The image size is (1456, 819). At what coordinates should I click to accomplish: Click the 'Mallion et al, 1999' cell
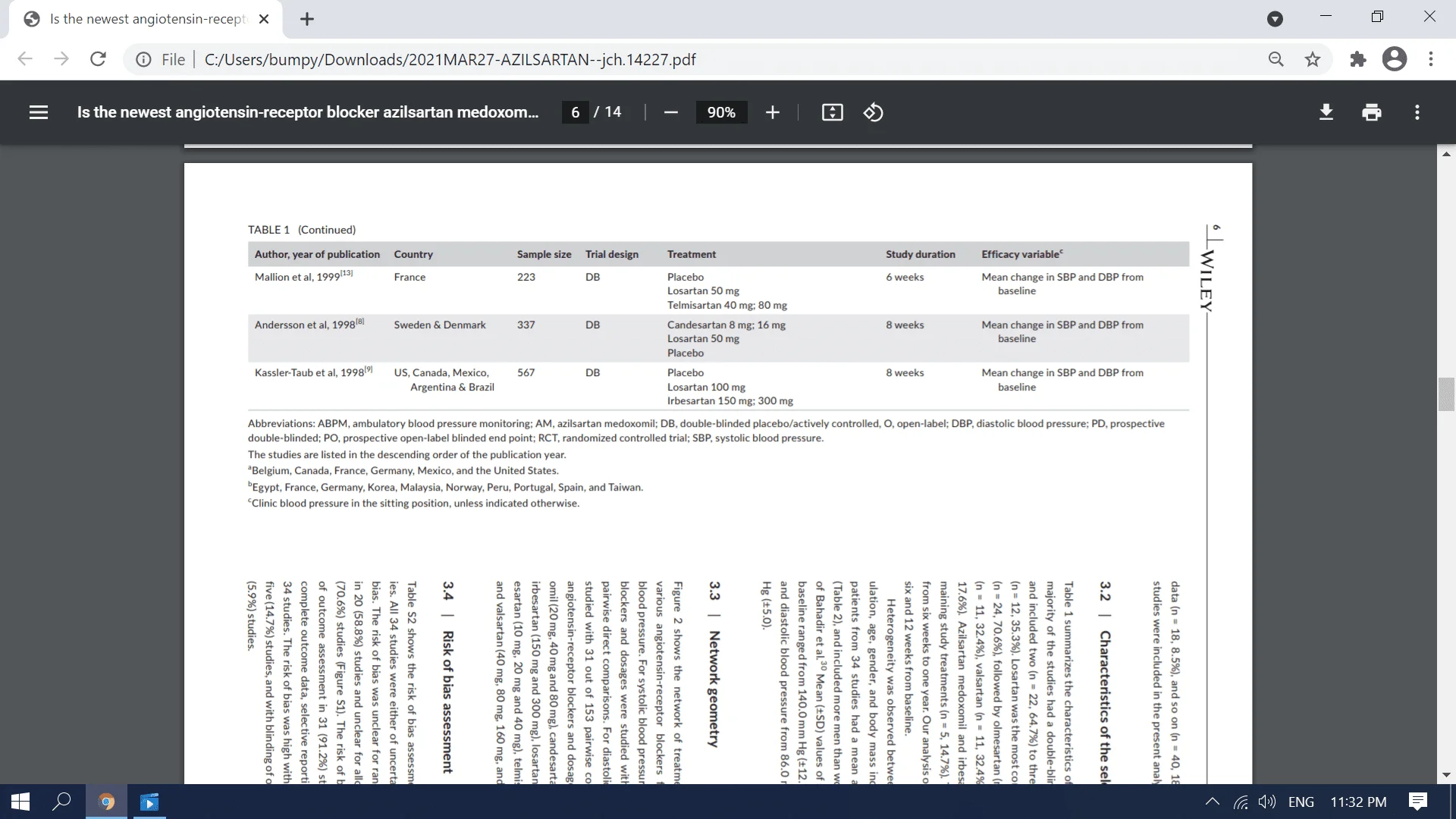(303, 277)
